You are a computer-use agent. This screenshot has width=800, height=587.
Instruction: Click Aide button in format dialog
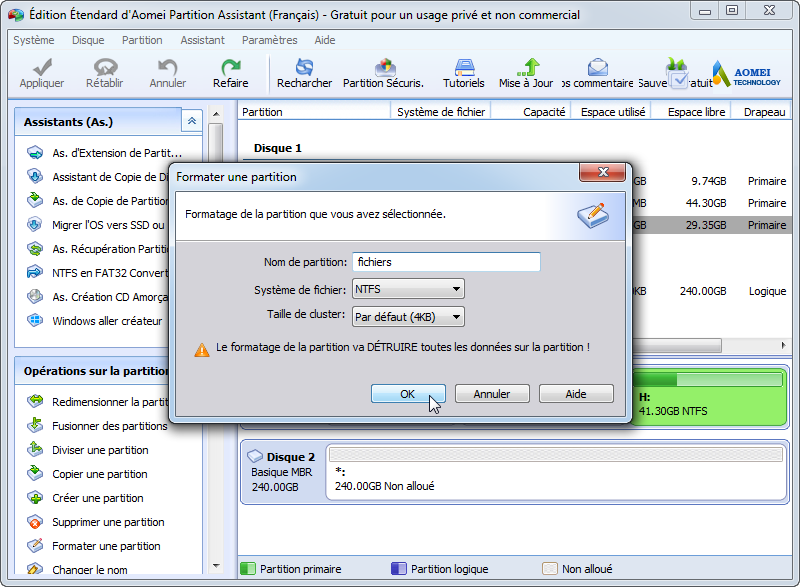576,394
